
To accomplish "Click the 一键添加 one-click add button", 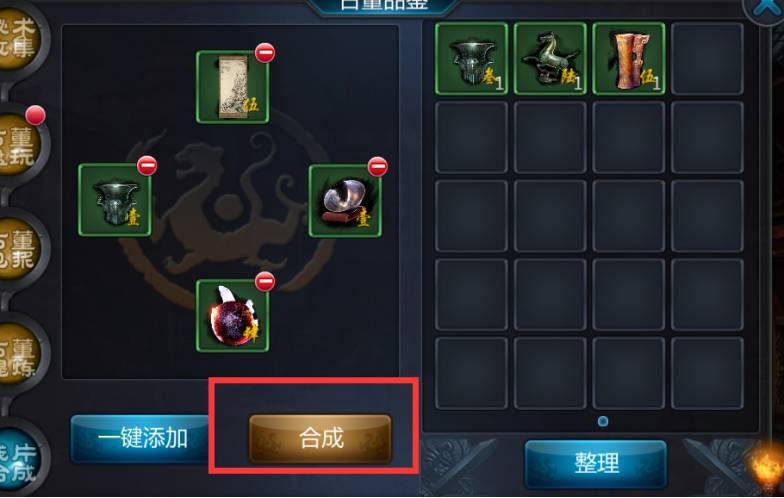I will 142,438.
